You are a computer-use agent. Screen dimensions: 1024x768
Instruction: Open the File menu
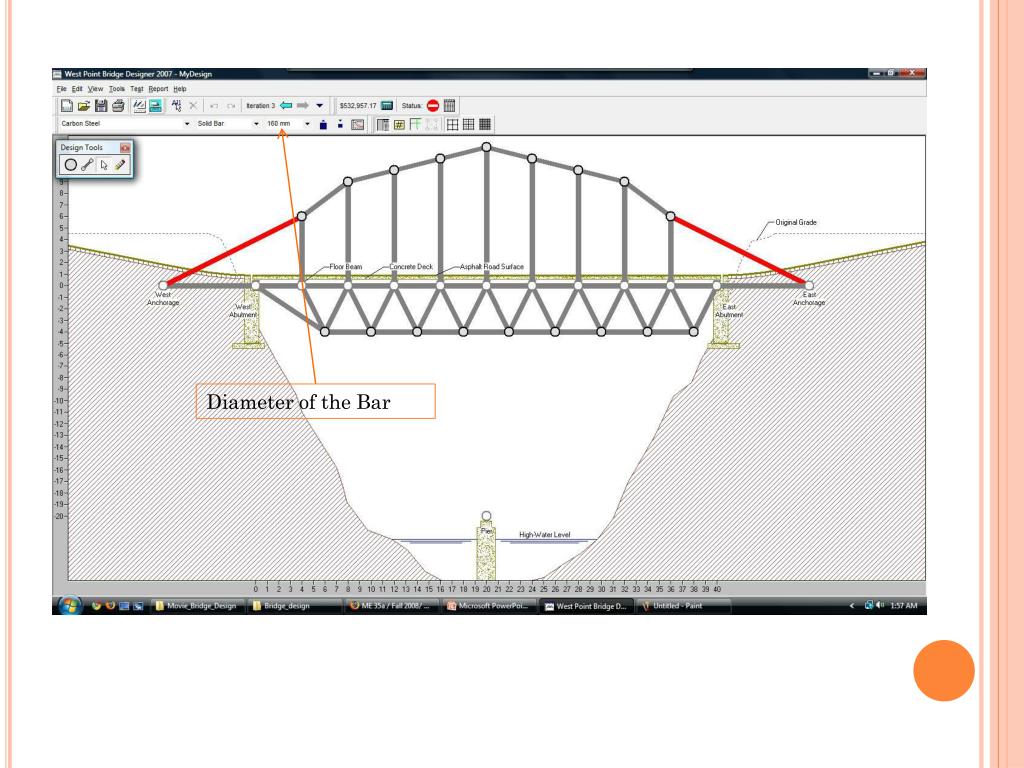(x=61, y=89)
